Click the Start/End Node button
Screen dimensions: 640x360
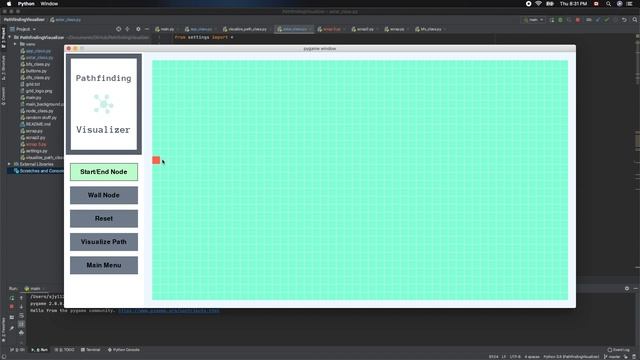pos(104,172)
